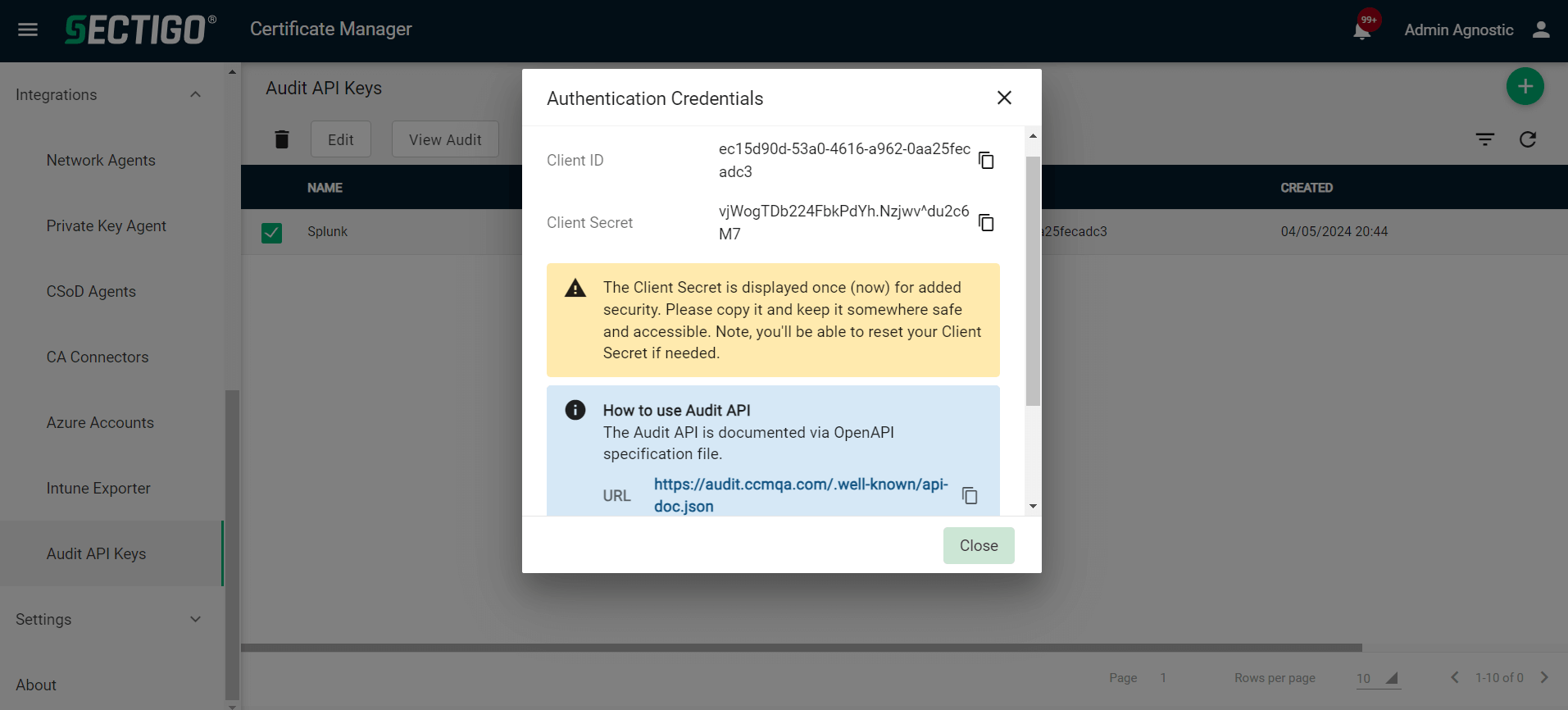This screenshot has height=710, width=1568.
Task: Open CA Connectors page
Action: 98,357
